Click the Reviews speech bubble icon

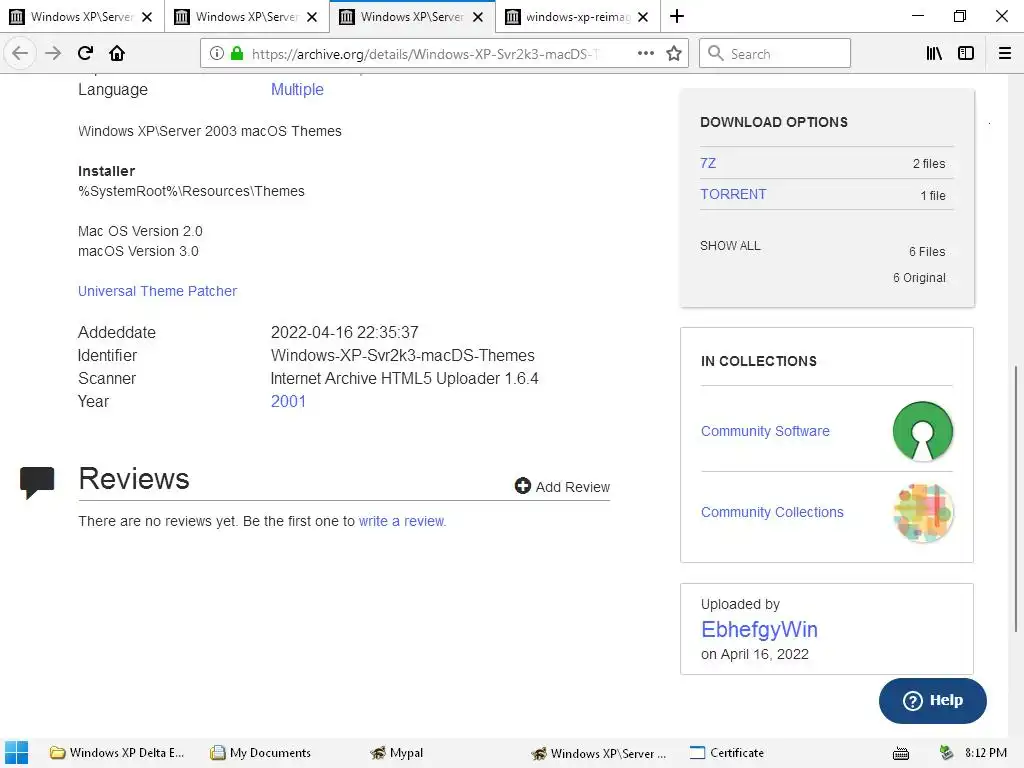tap(37, 483)
